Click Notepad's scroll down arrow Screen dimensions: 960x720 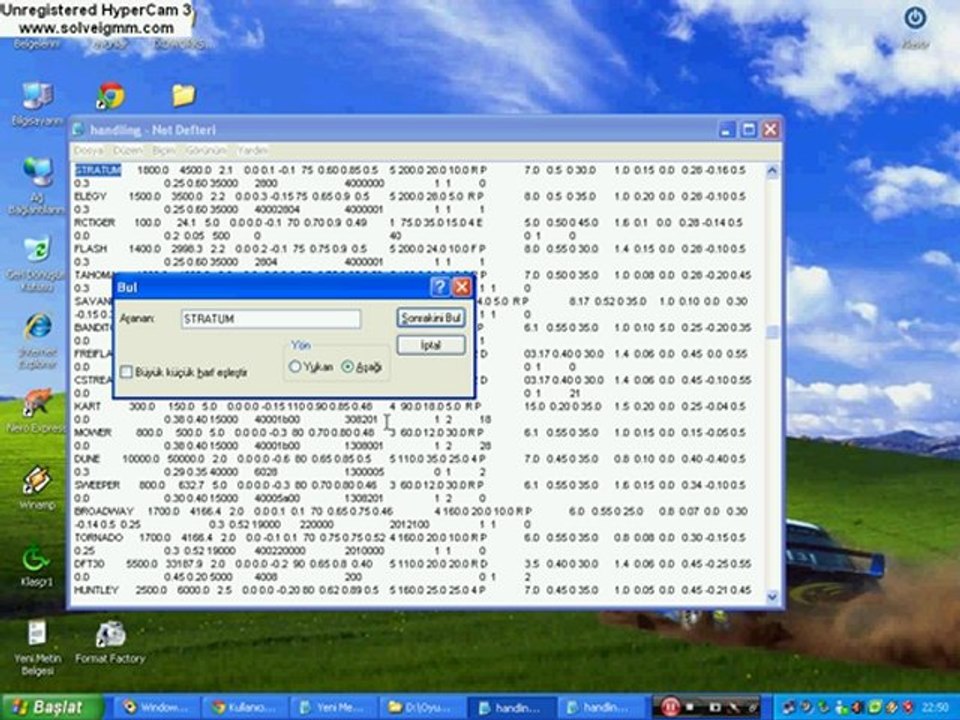[x=772, y=596]
